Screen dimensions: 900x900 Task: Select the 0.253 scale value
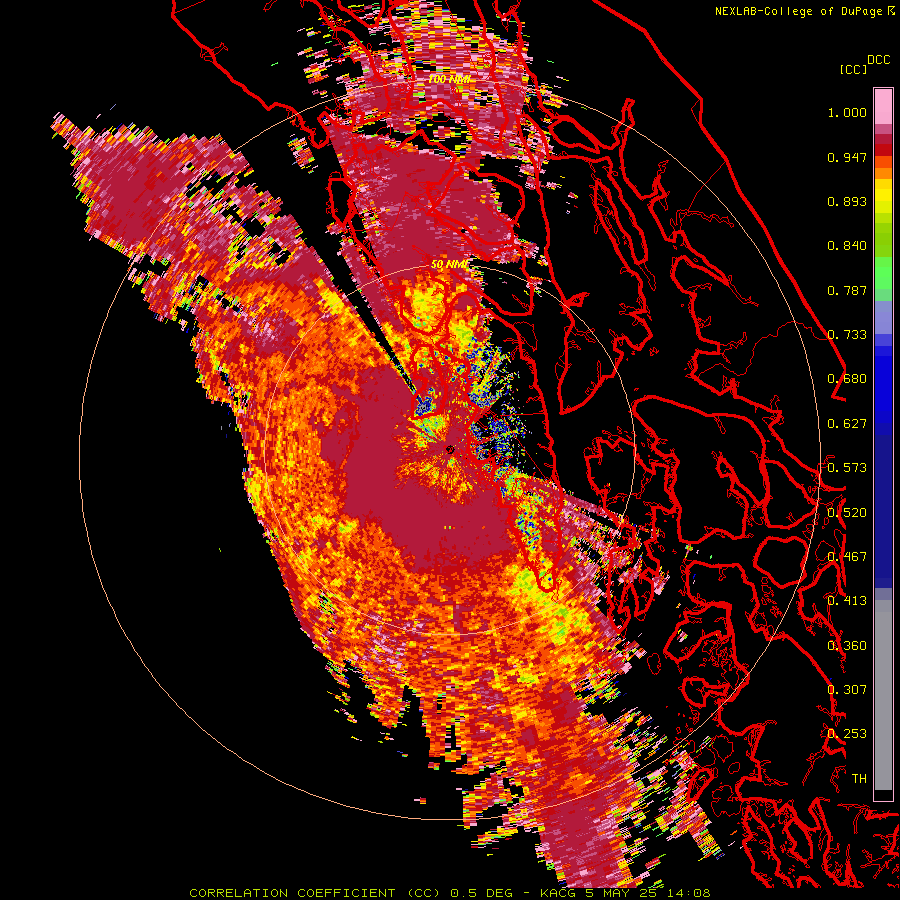pos(847,734)
